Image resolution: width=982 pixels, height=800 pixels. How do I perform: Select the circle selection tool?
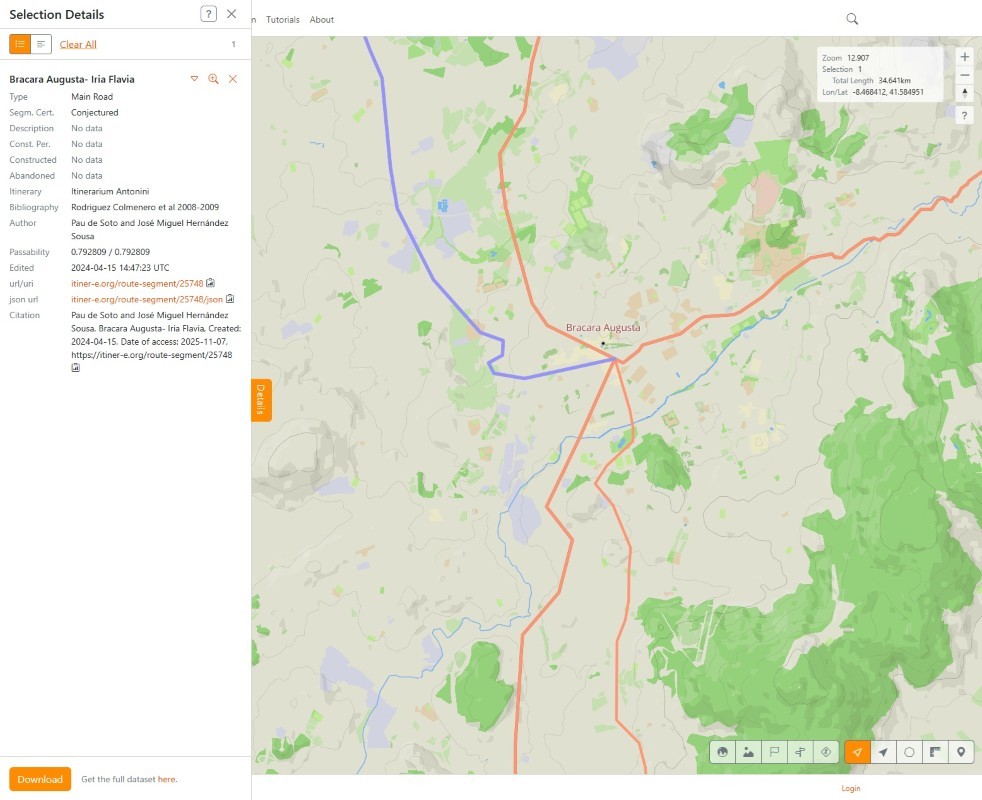coord(909,752)
